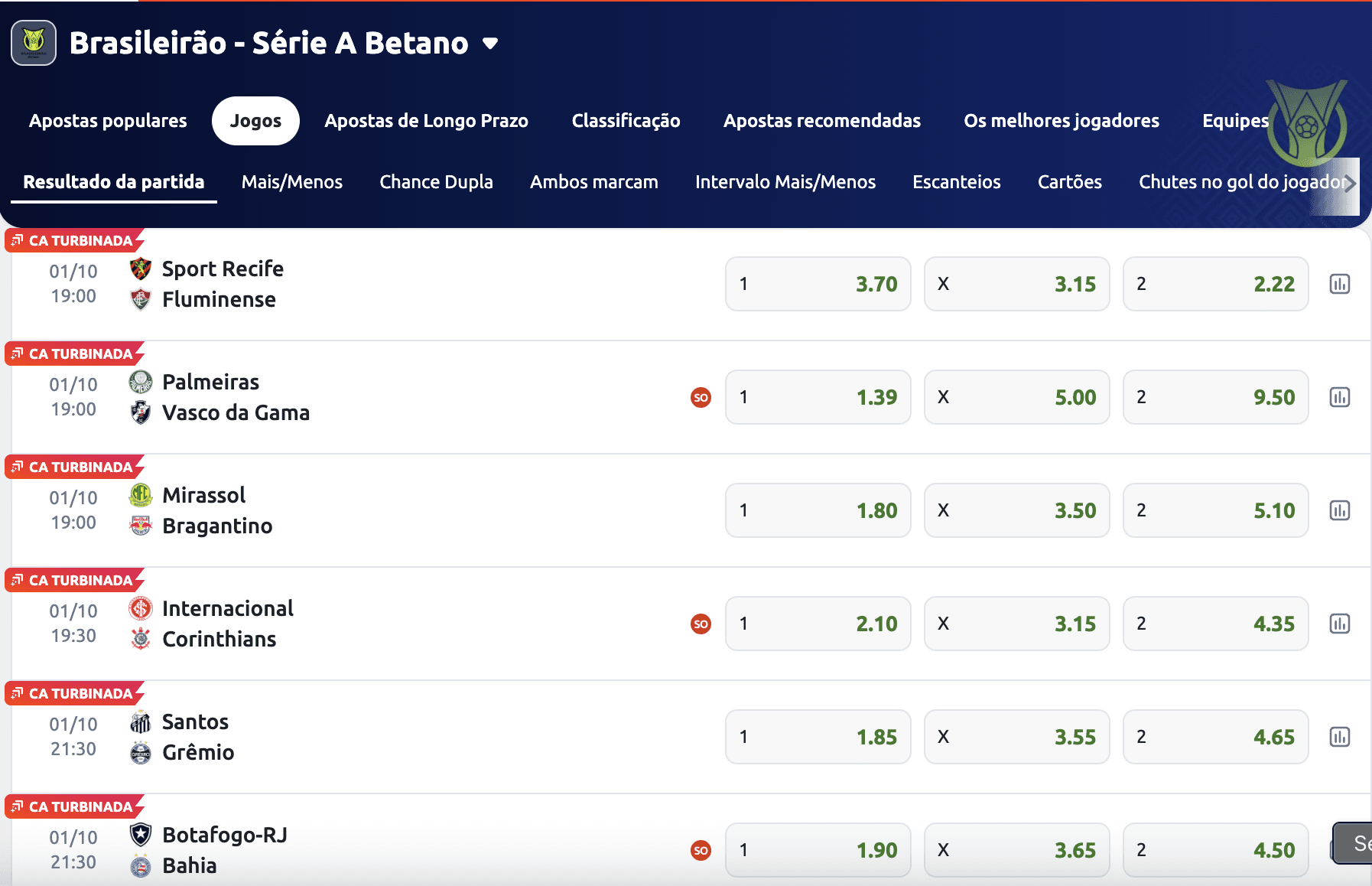This screenshot has width=1372, height=886.
Task: Click the Brasileirão league logo icon
Action: click(x=34, y=43)
